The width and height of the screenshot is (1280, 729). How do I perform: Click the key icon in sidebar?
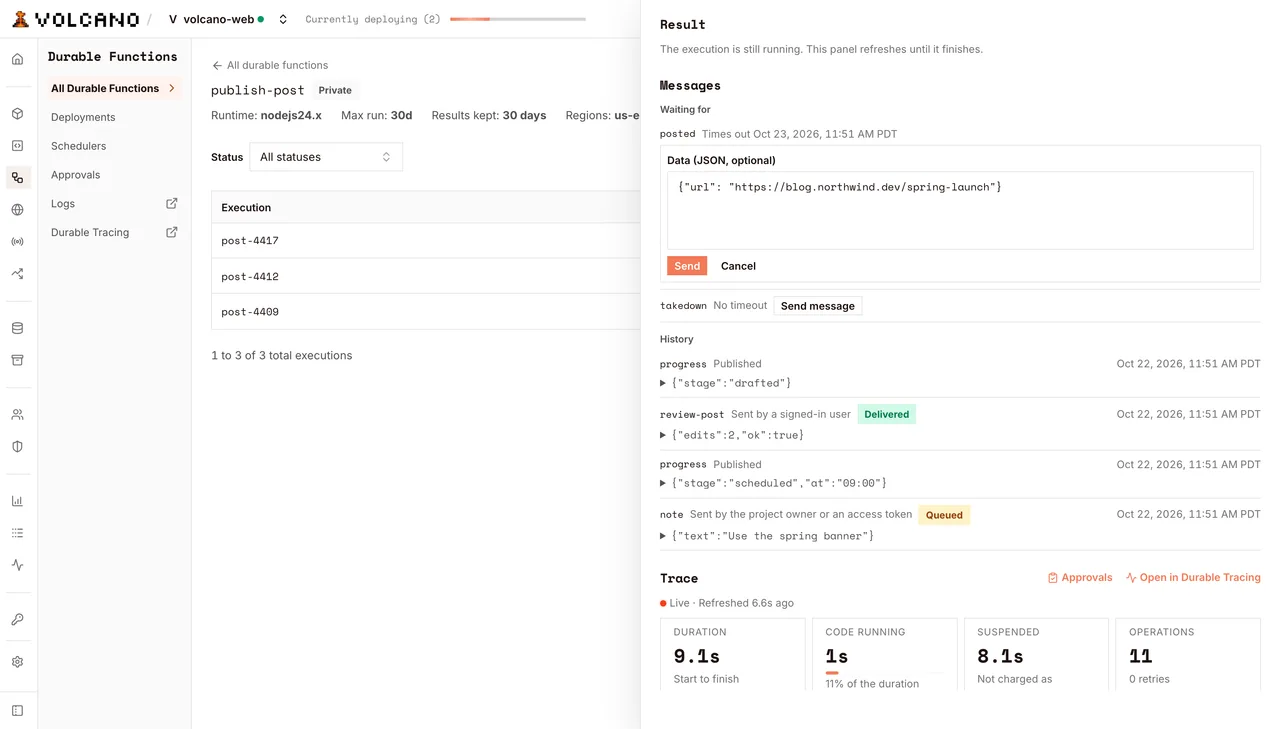[17, 620]
